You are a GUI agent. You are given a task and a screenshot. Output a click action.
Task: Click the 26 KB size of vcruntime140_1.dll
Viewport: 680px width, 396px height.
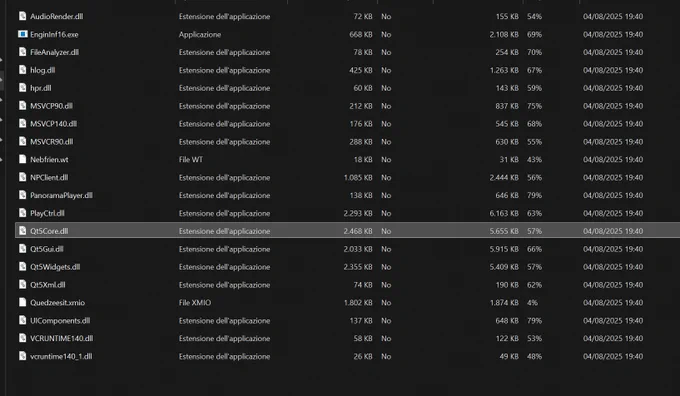[x=363, y=357]
